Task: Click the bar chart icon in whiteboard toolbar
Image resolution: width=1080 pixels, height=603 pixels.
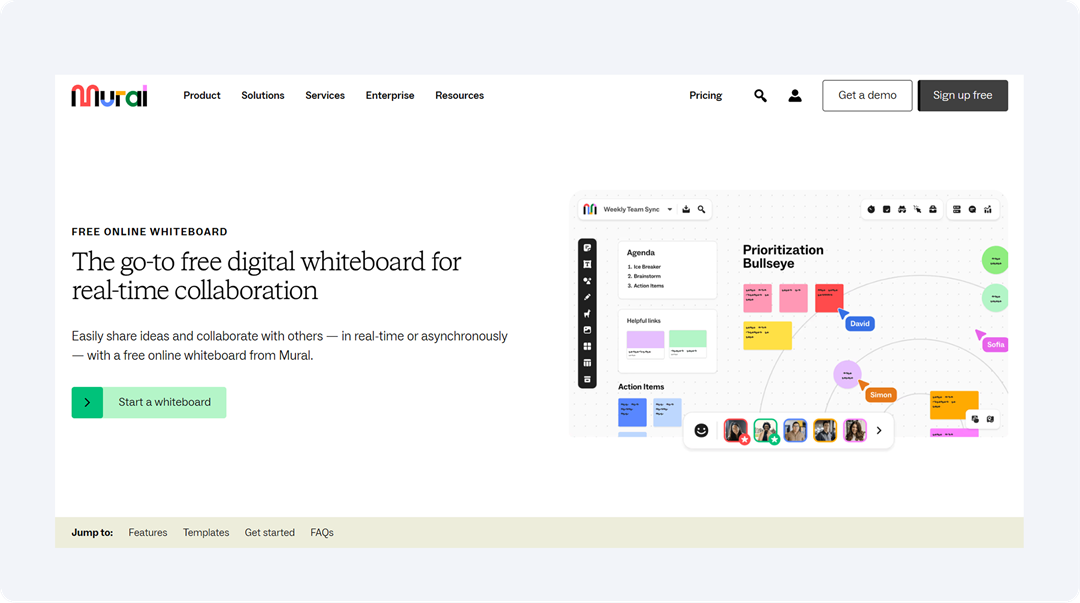Action: tap(988, 209)
